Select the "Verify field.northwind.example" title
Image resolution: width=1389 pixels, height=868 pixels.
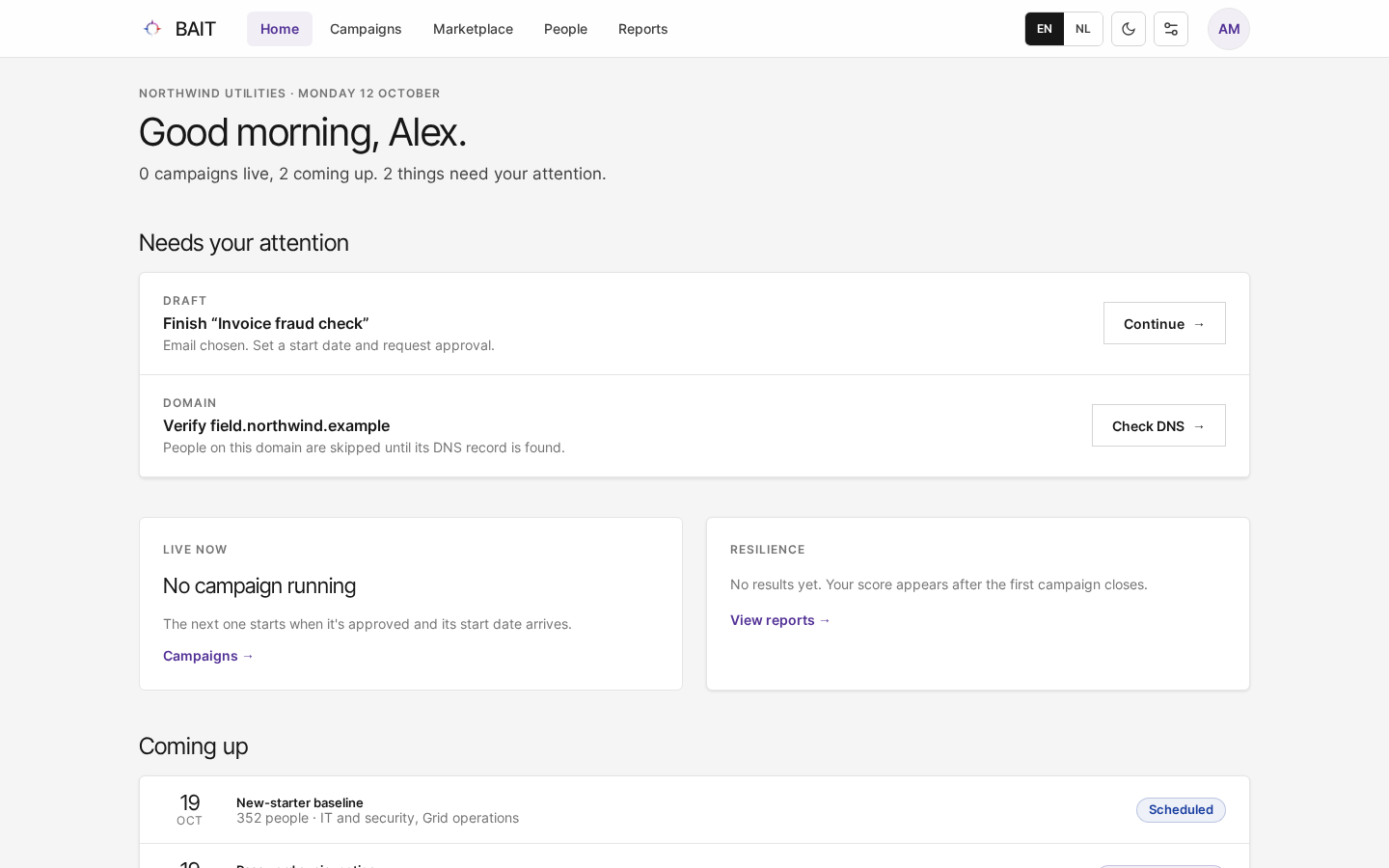click(277, 425)
